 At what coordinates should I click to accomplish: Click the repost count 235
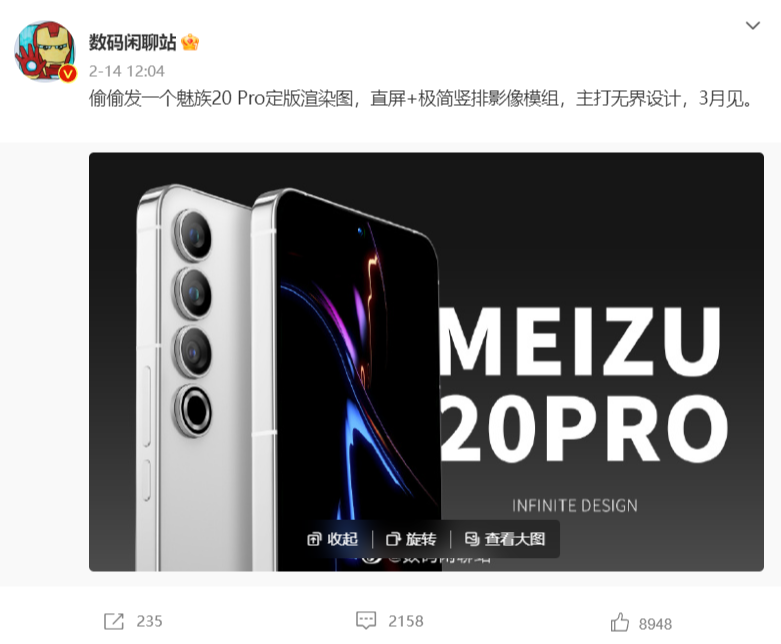click(x=149, y=621)
